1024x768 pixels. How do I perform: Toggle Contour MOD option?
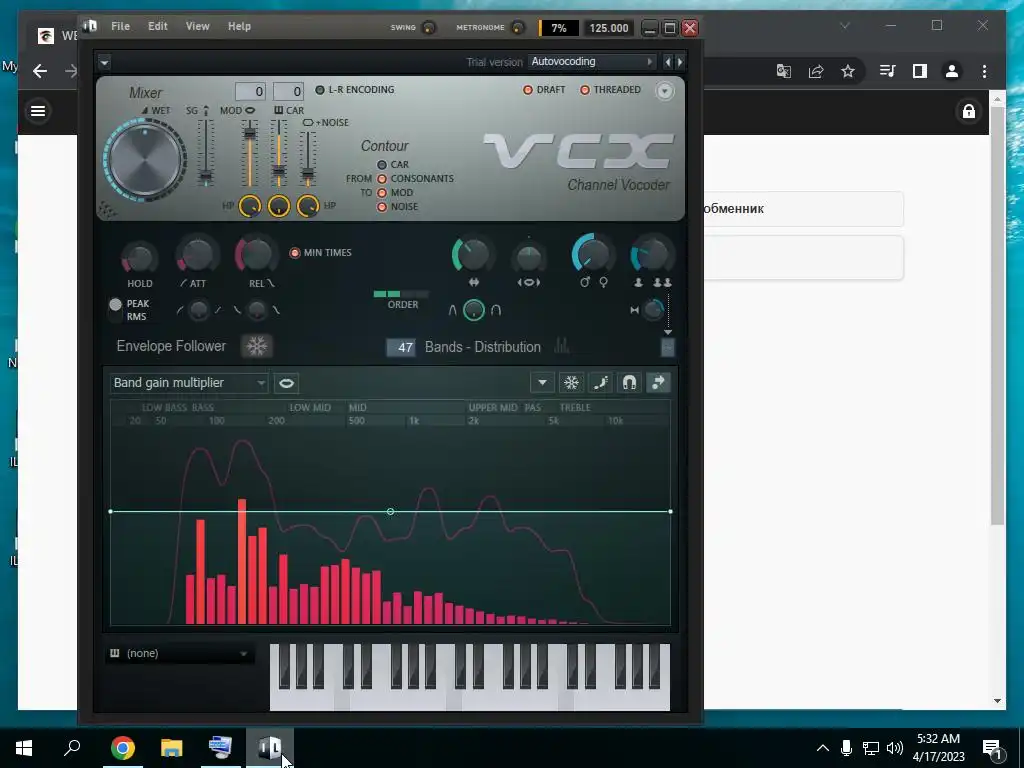382,193
